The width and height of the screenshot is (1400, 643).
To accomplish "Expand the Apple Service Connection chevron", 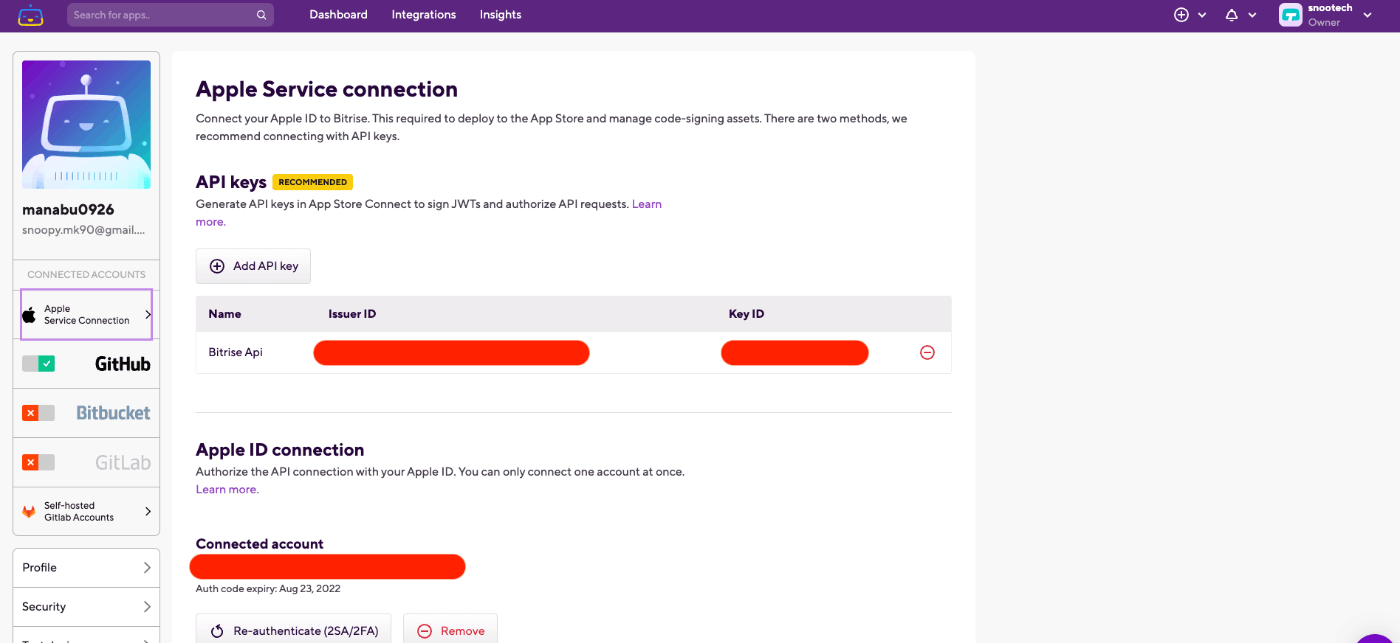I will point(147,315).
